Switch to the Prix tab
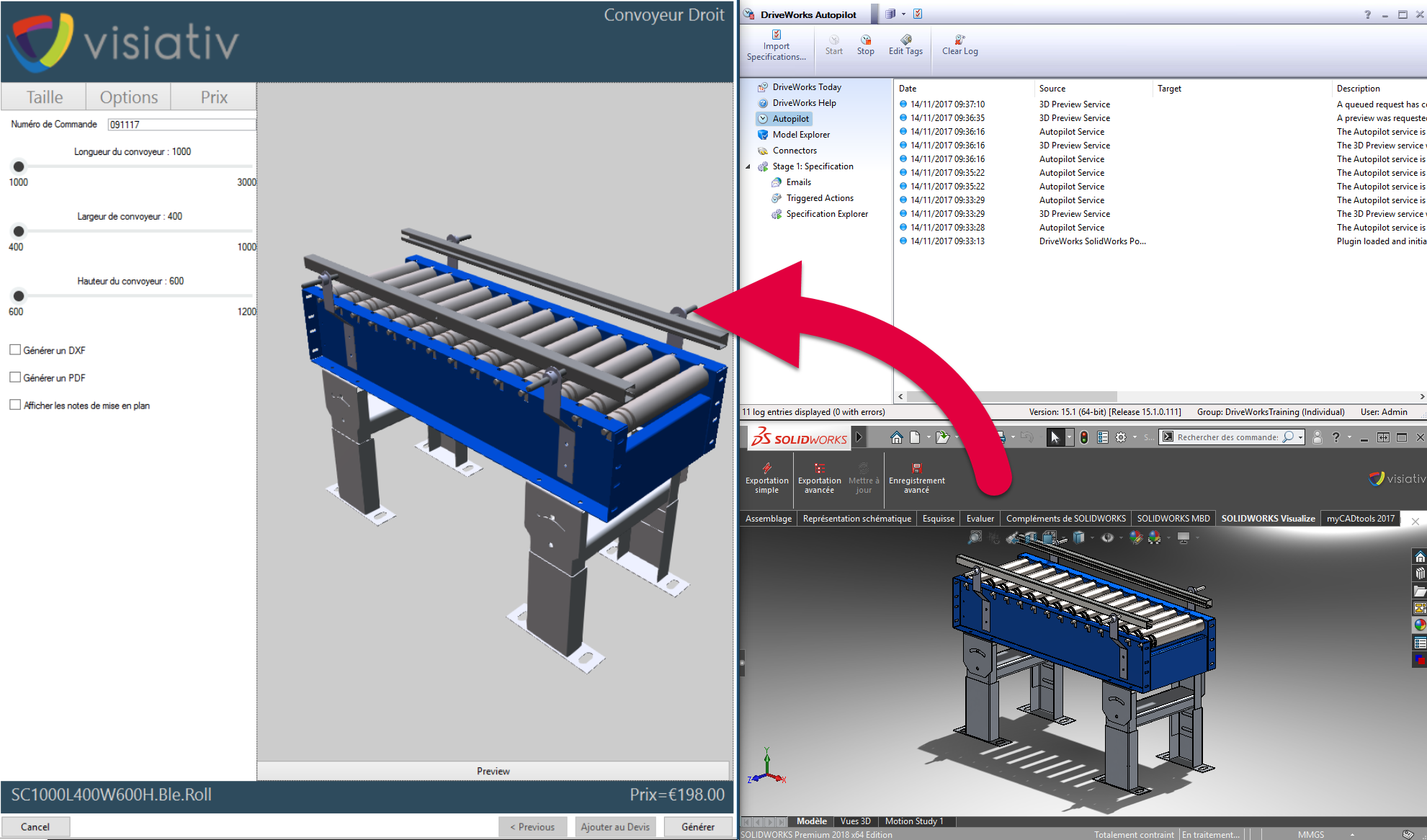 214,97
